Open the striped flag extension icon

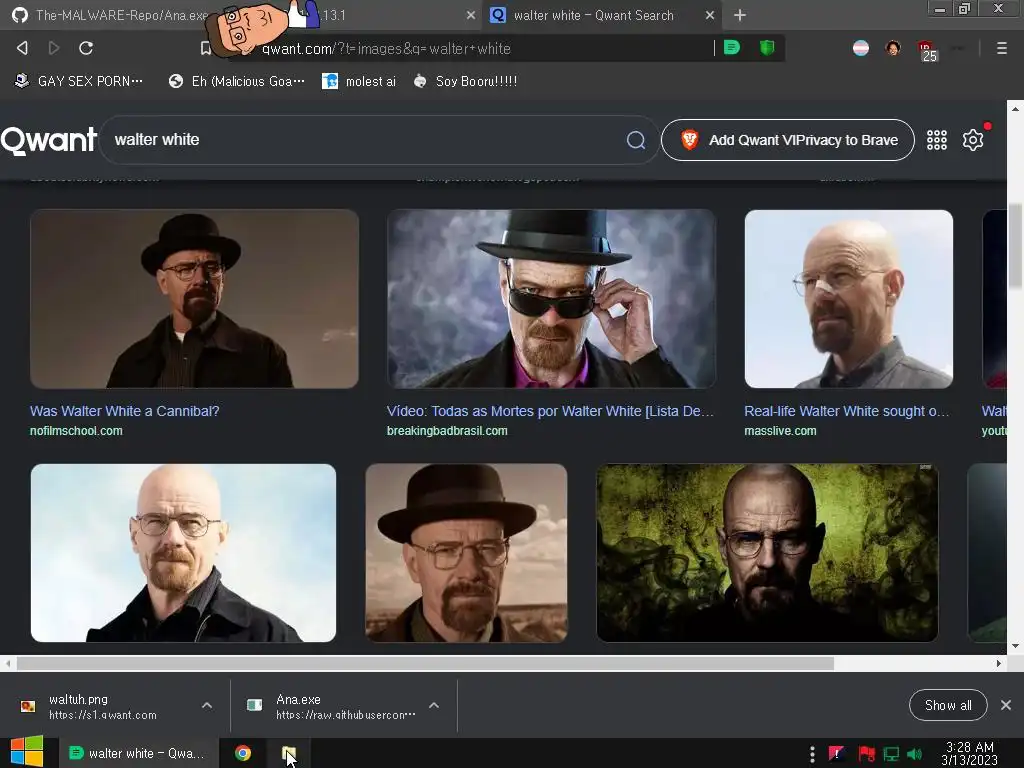[x=861, y=48]
